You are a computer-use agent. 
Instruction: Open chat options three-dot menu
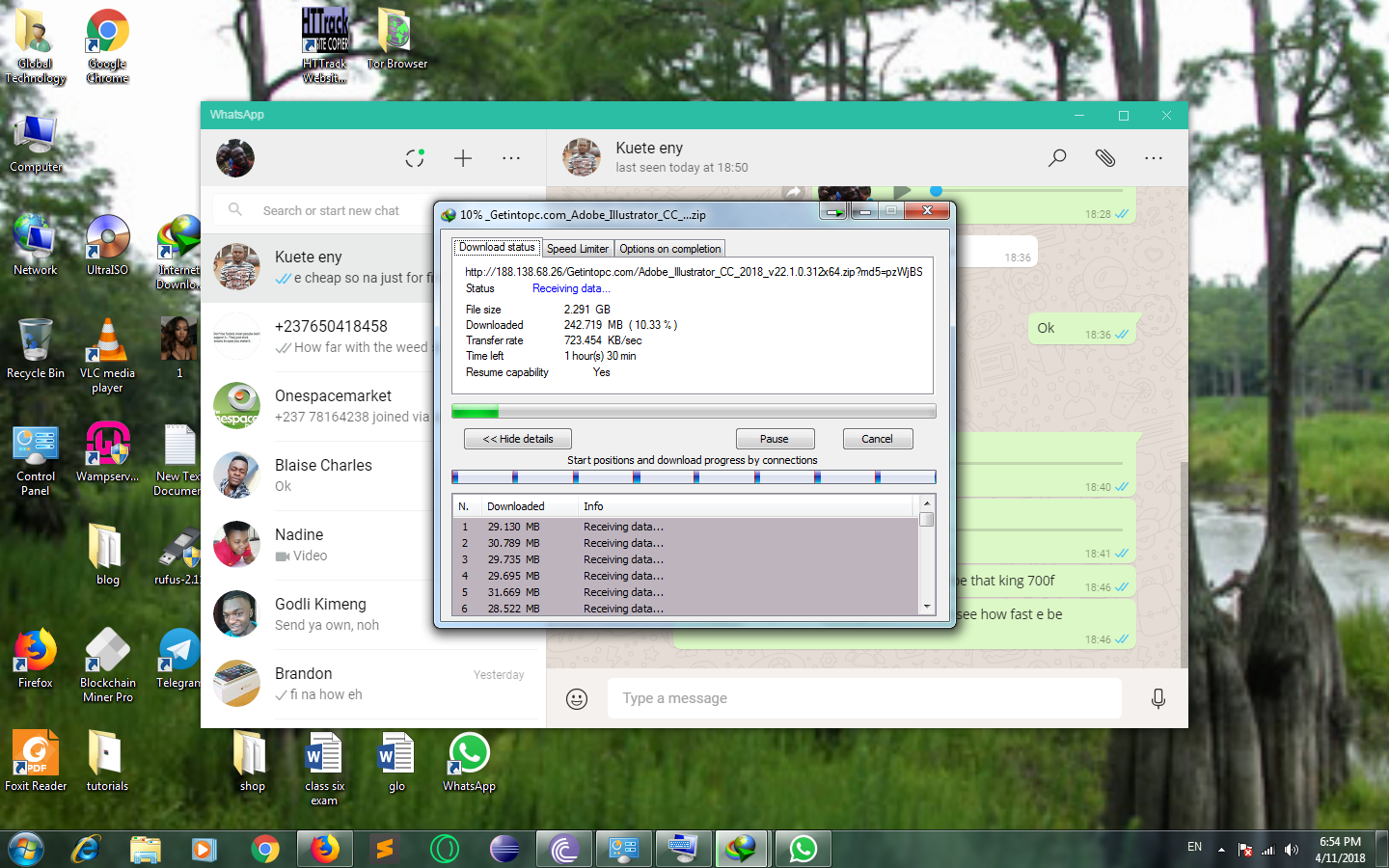coord(1154,158)
